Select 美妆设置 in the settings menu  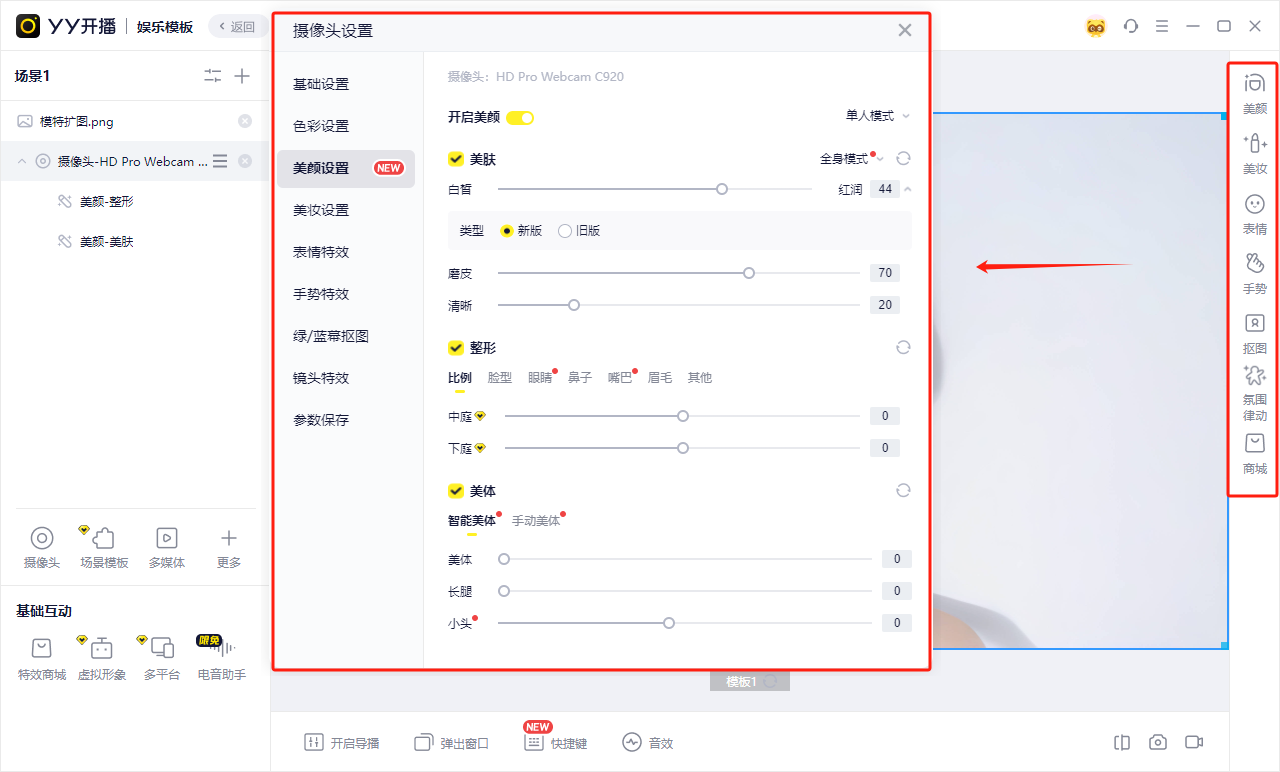click(321, 210)
